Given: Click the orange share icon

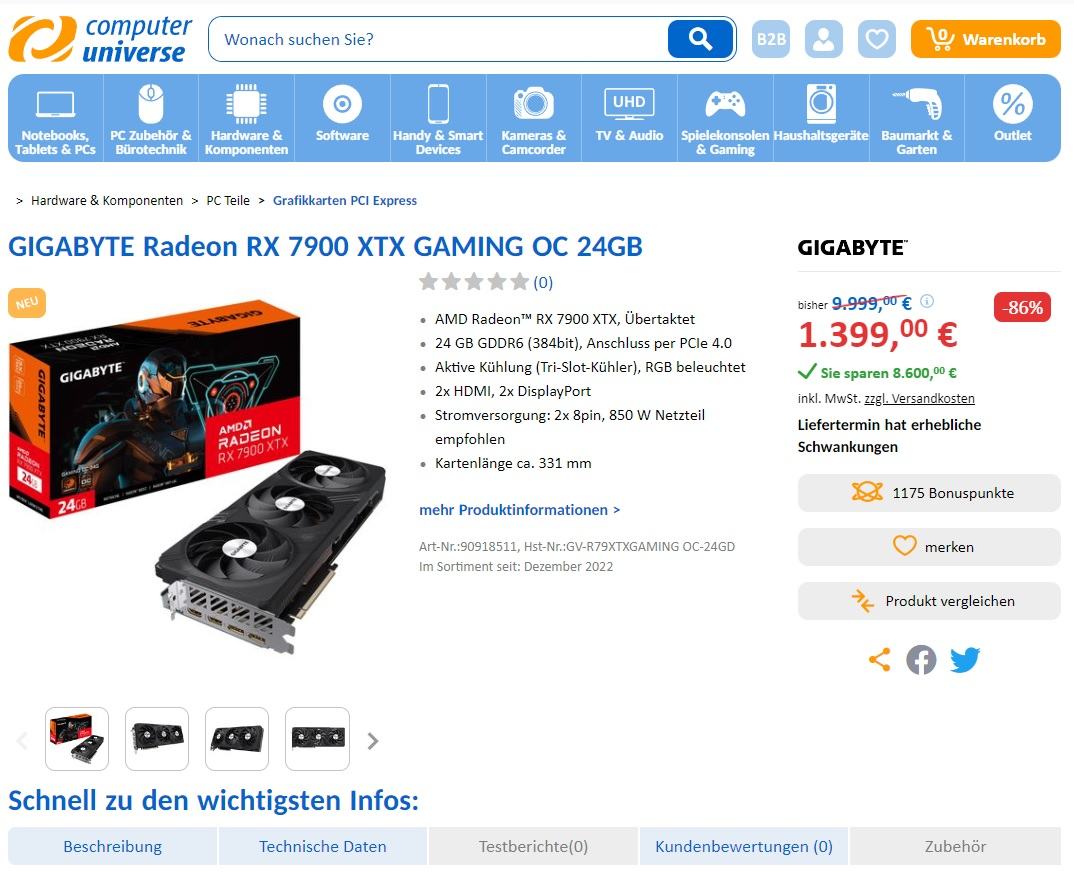Looking at the screenshot, I should click(x=879, y=660).
